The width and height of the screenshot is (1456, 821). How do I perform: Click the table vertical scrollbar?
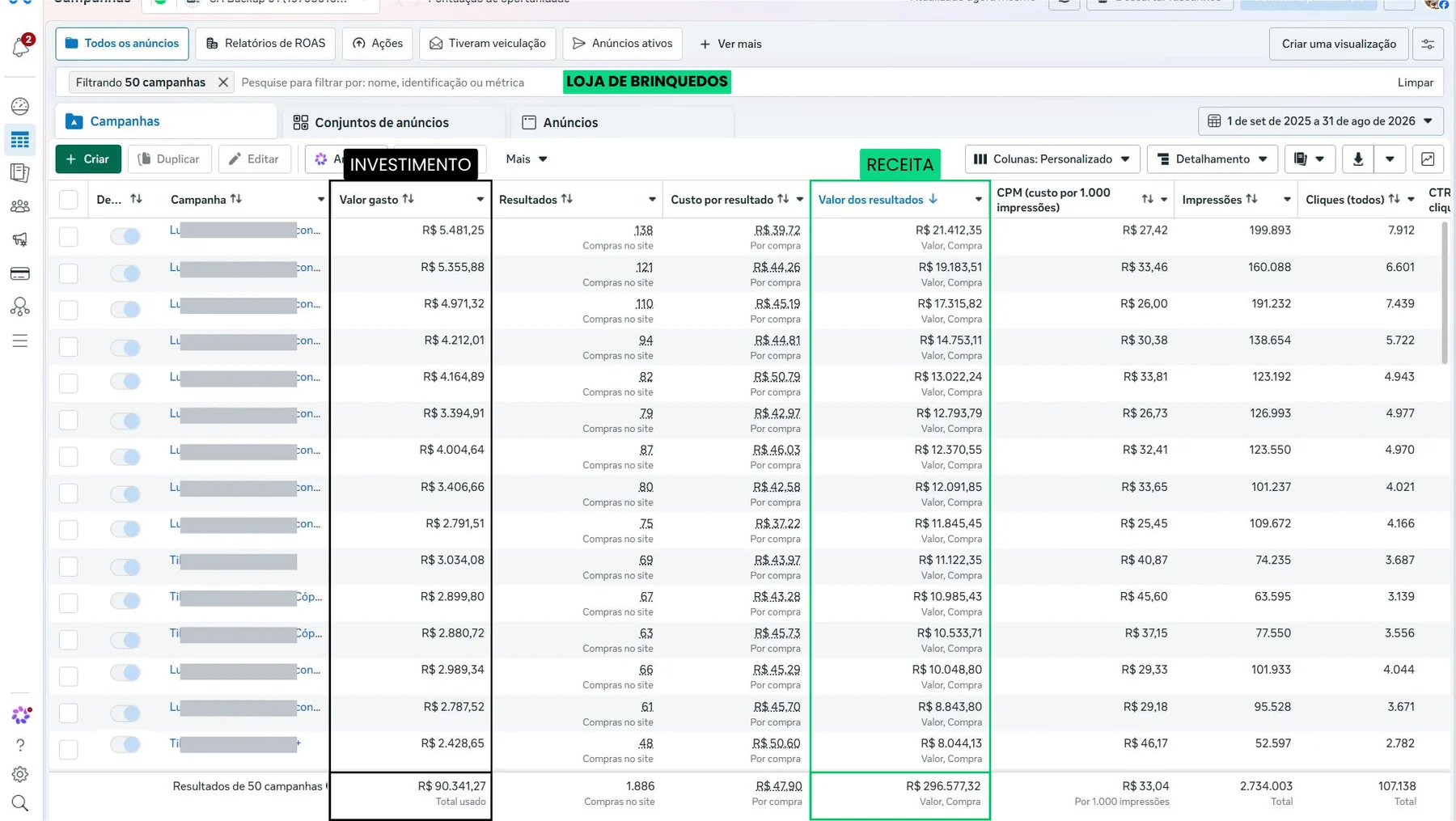tap(1445, 293)
